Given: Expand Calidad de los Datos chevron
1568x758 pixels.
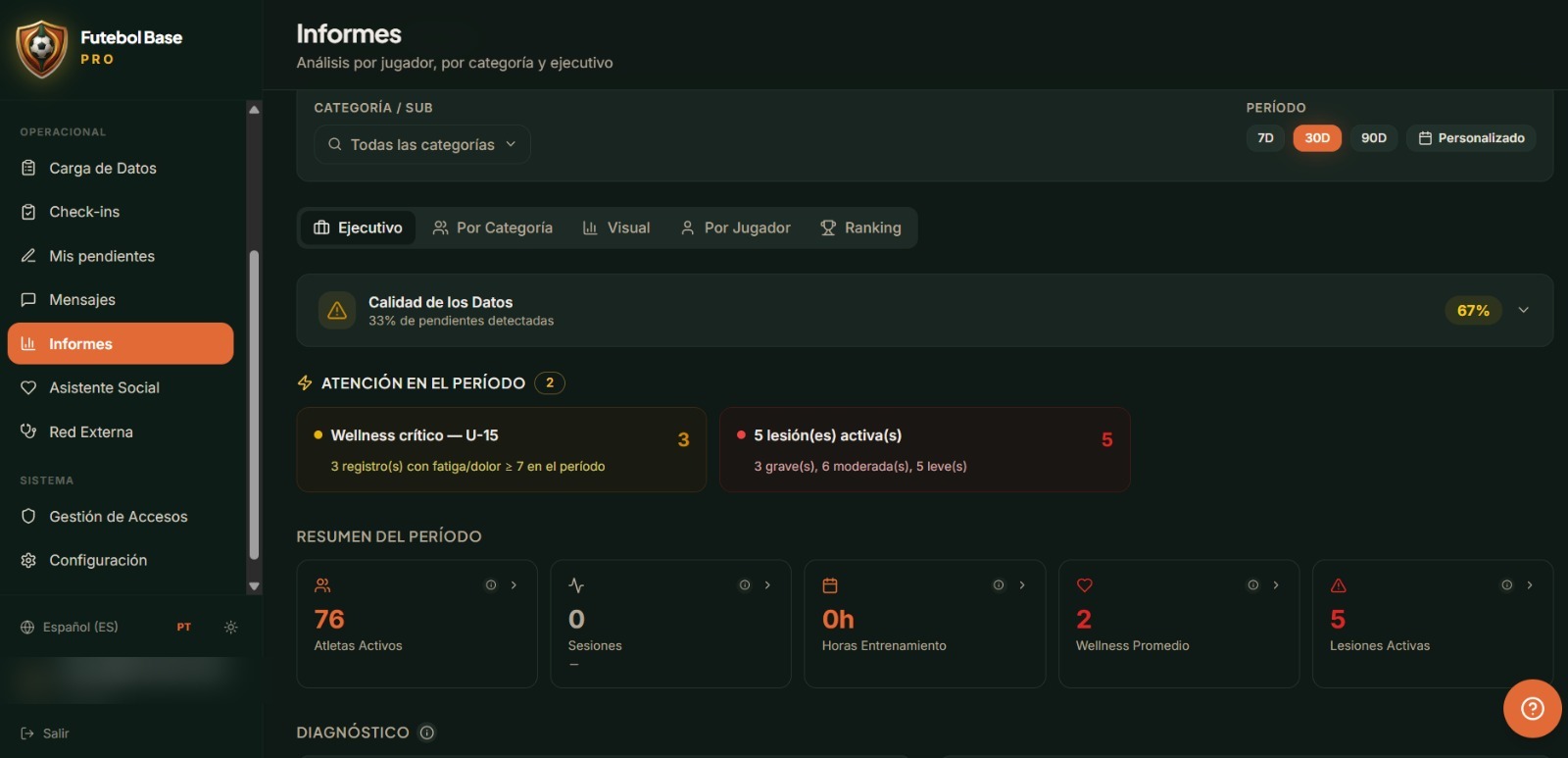Looking at the screenshot, I should 1524,310.
